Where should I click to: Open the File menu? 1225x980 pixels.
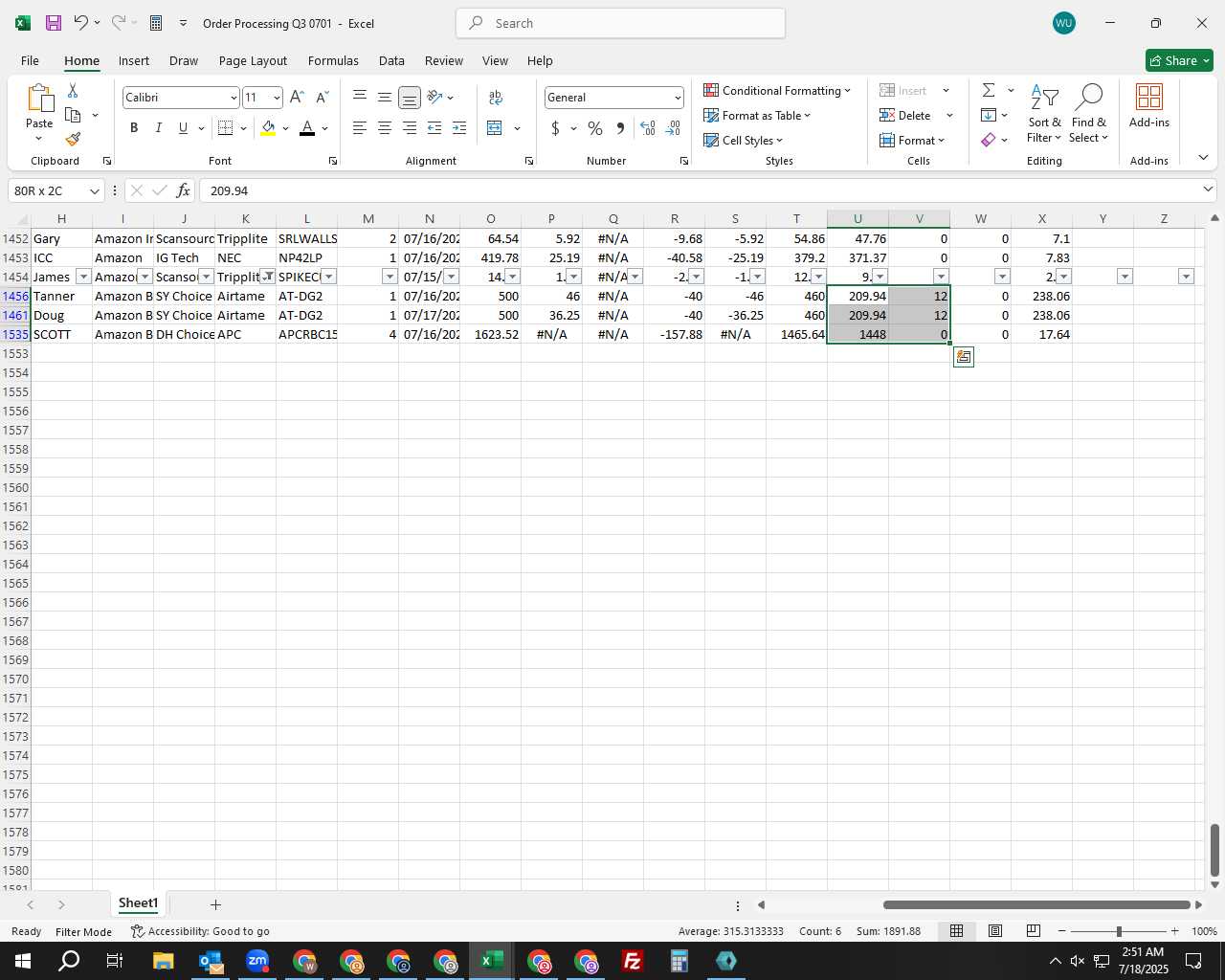coord(31,60)
